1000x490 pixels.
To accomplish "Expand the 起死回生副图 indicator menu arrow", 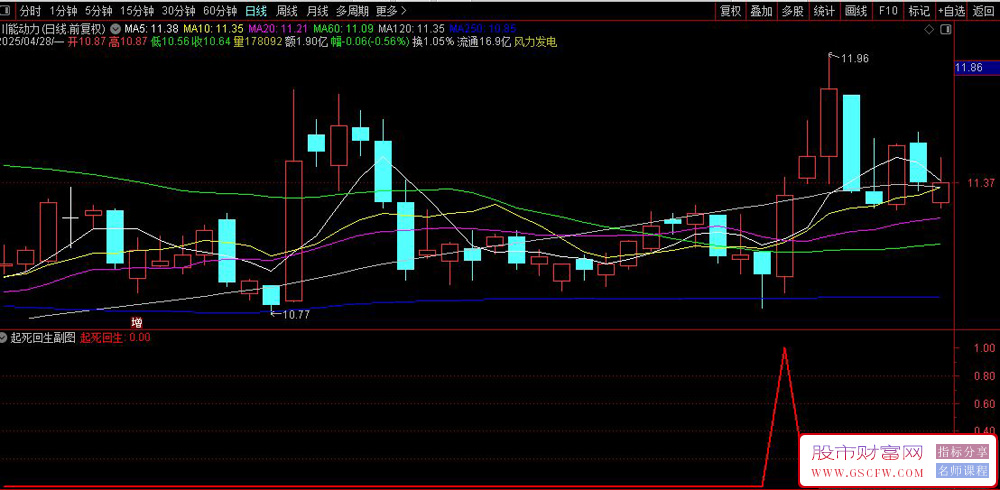I will pyautogui.click(x=6, y=337).
